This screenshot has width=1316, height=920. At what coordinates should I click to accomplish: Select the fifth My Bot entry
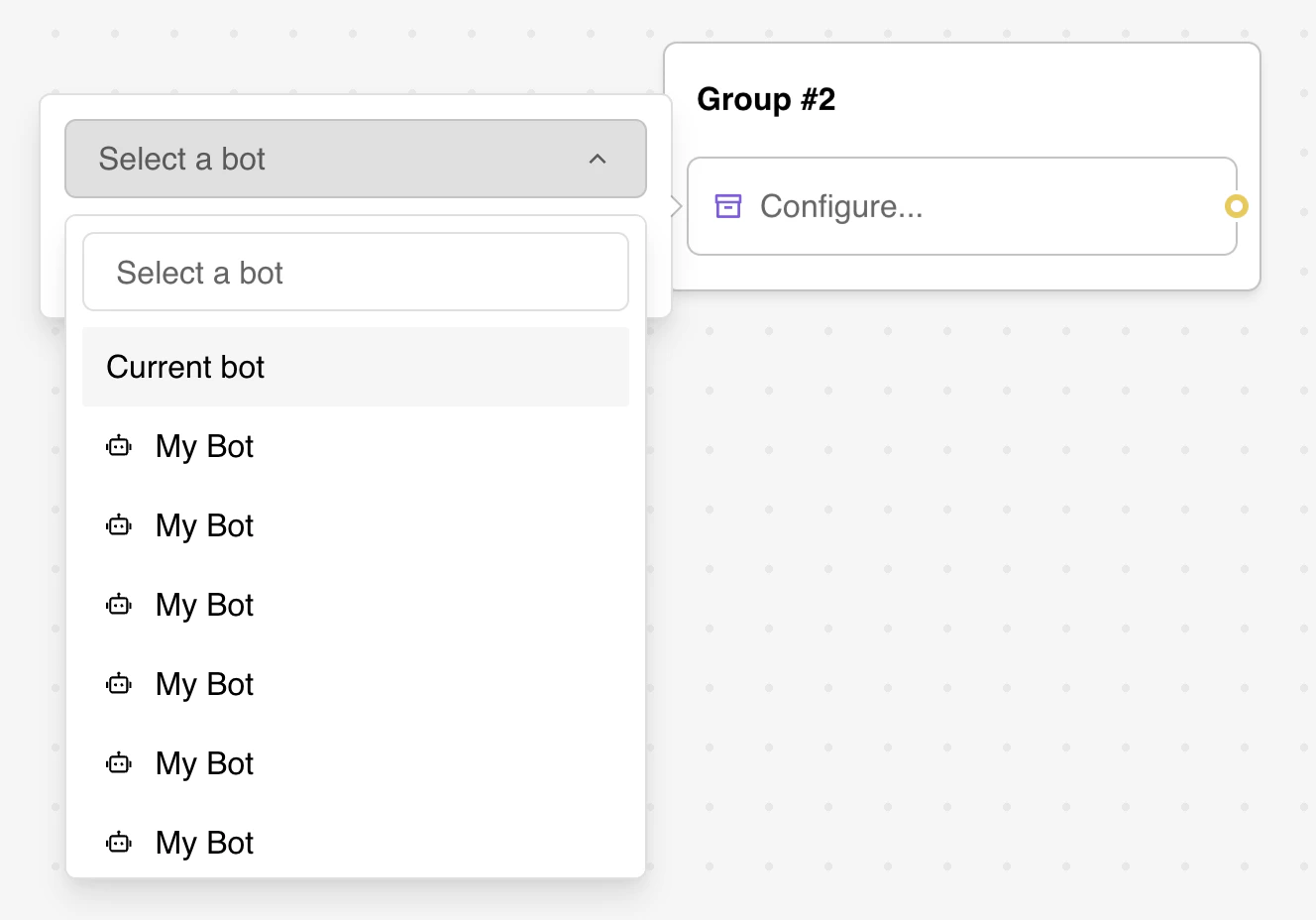point(203,763)
